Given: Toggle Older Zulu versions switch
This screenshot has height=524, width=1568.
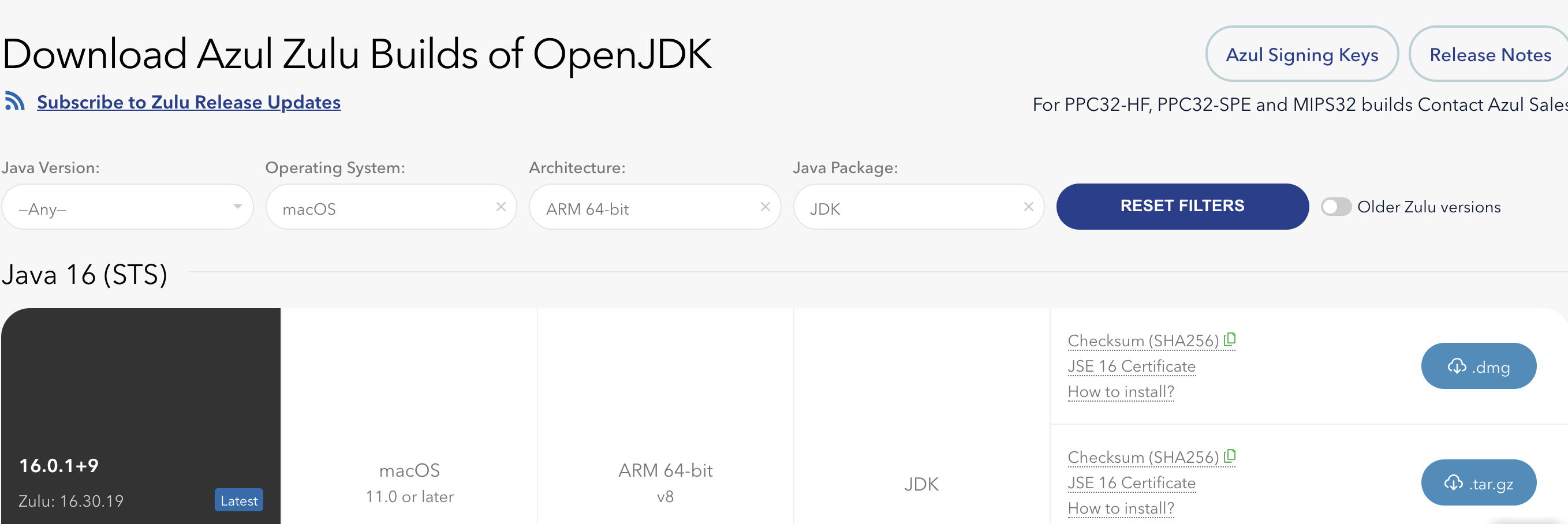Looking at the screenshot, I should tap(1336, 207).
